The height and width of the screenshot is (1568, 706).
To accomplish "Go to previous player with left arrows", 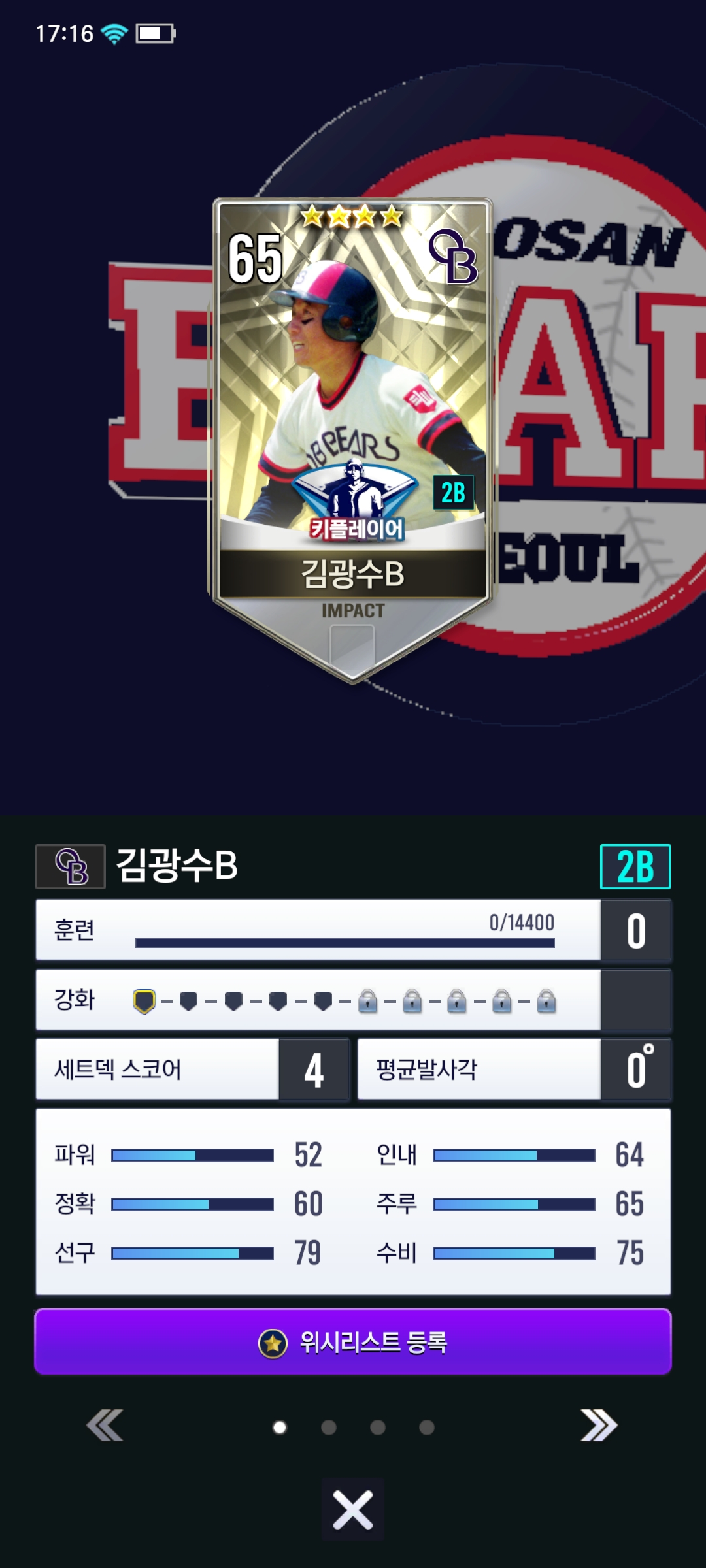I will [x=105, y=1425].
